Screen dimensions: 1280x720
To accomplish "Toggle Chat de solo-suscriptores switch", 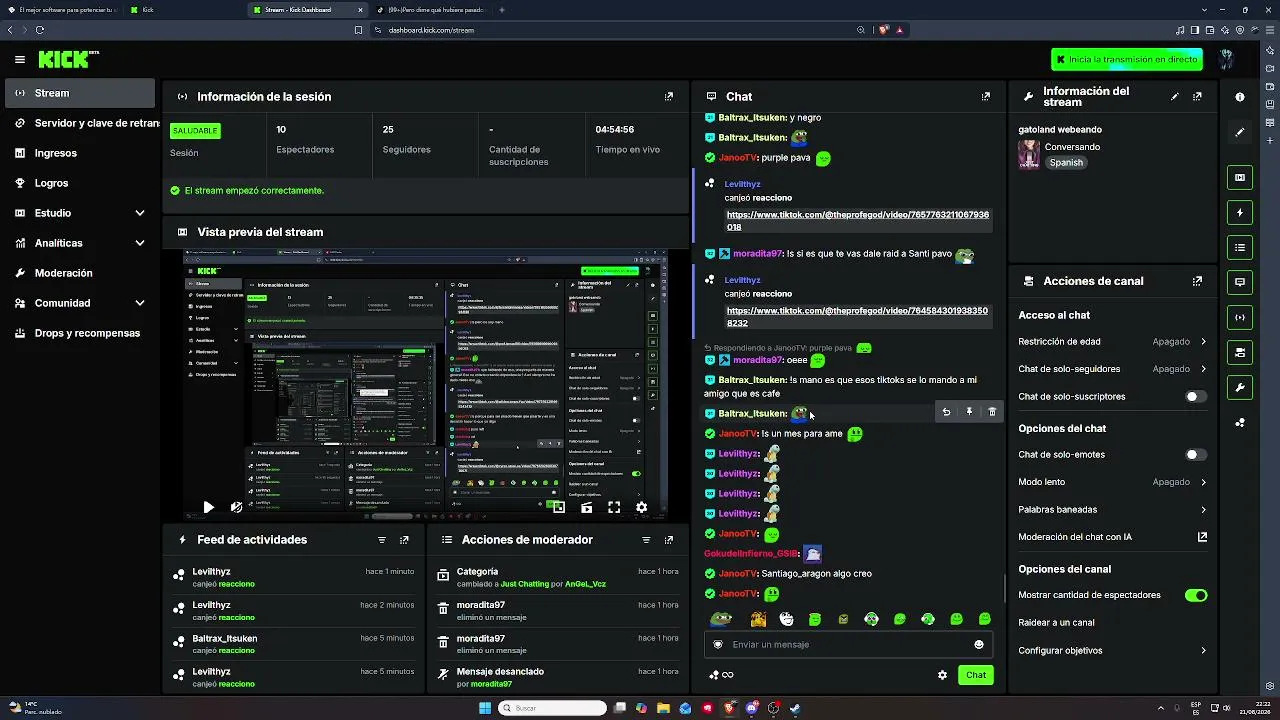I will pos(1195,397).
